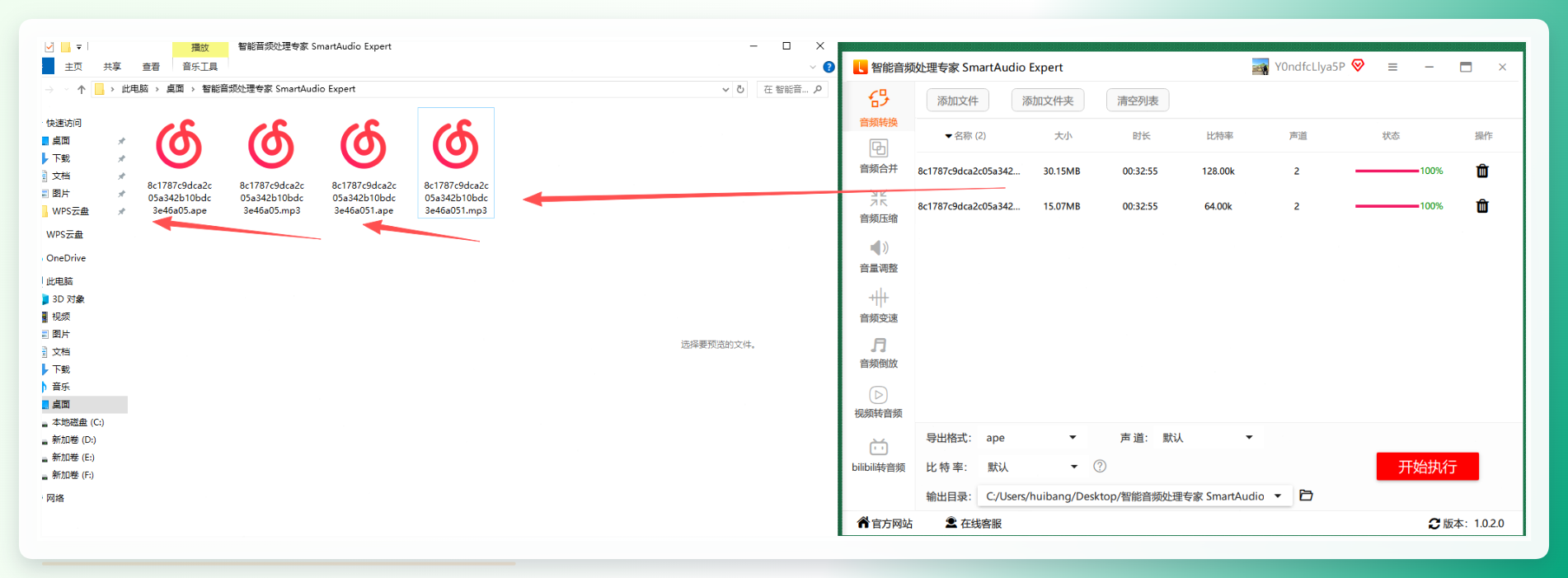This screenshot has width=1568, height=578.
Task: Select file 3e46a05.mp3 in Explorer
Action: coord(272,164)
